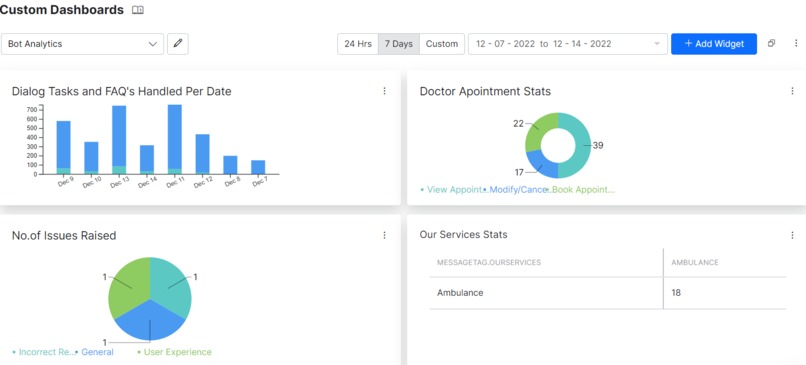
Task: Click the Our Services Stats title
Action: tap(463, 234)
